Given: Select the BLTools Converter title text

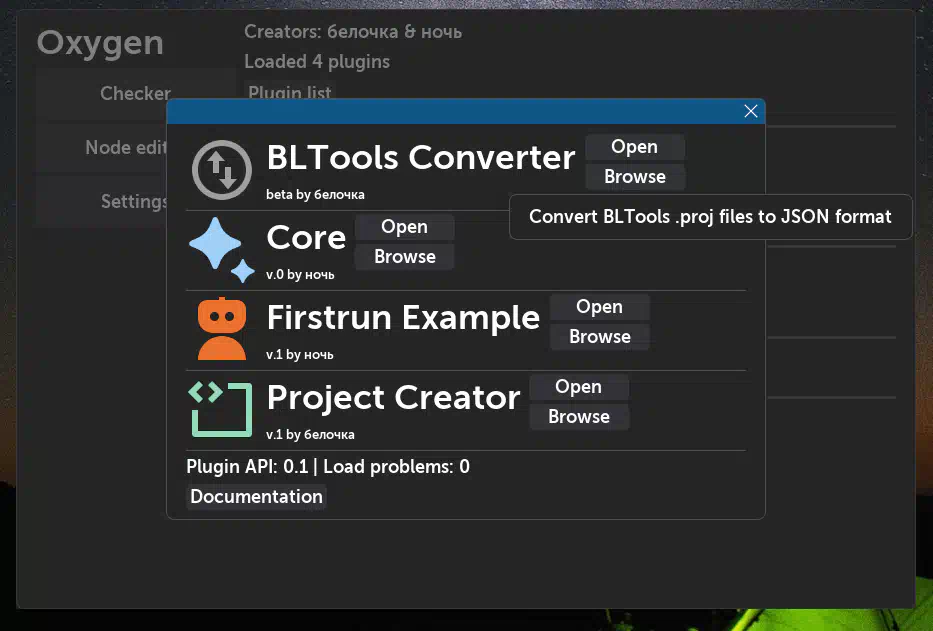Looking at the screenshot, I should coord(421,158).
